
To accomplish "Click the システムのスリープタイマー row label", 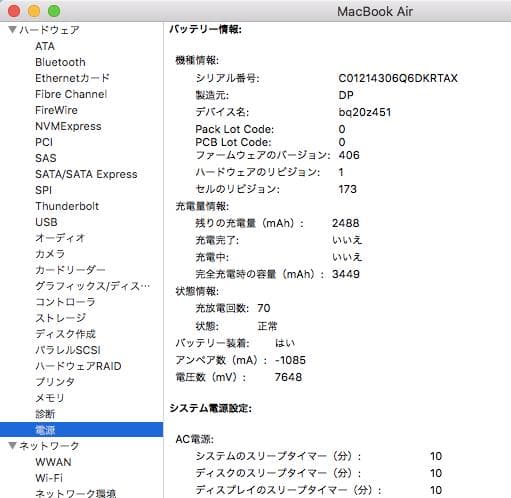I will click(278, 456).
